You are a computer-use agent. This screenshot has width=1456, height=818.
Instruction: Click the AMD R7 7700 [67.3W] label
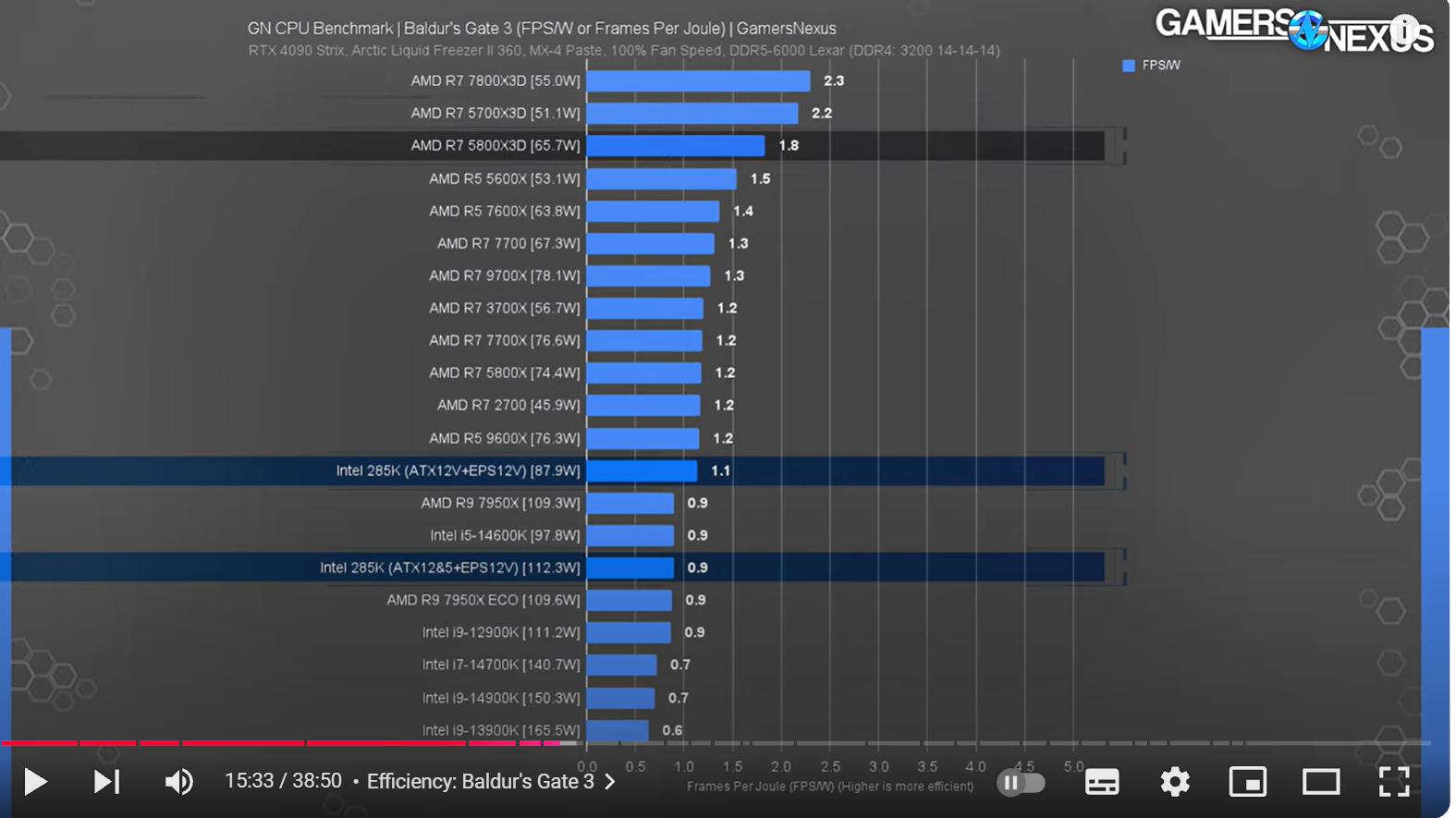(508, 243)
